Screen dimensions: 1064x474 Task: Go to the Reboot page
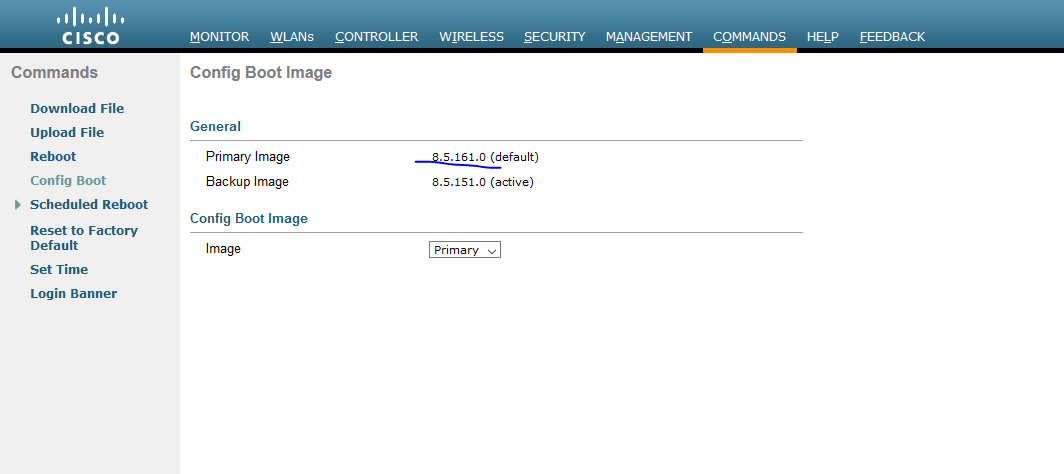[x=53, y=157]
